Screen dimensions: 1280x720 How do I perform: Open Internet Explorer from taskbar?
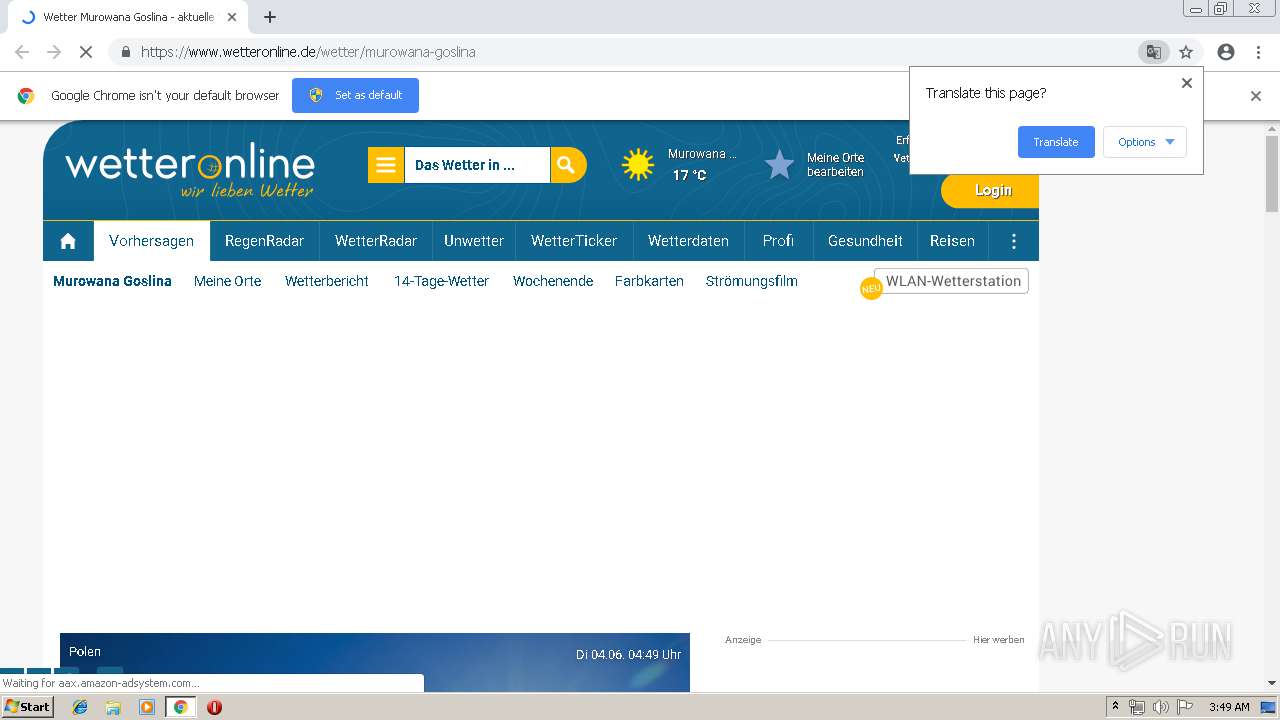[x=80, y=707]
